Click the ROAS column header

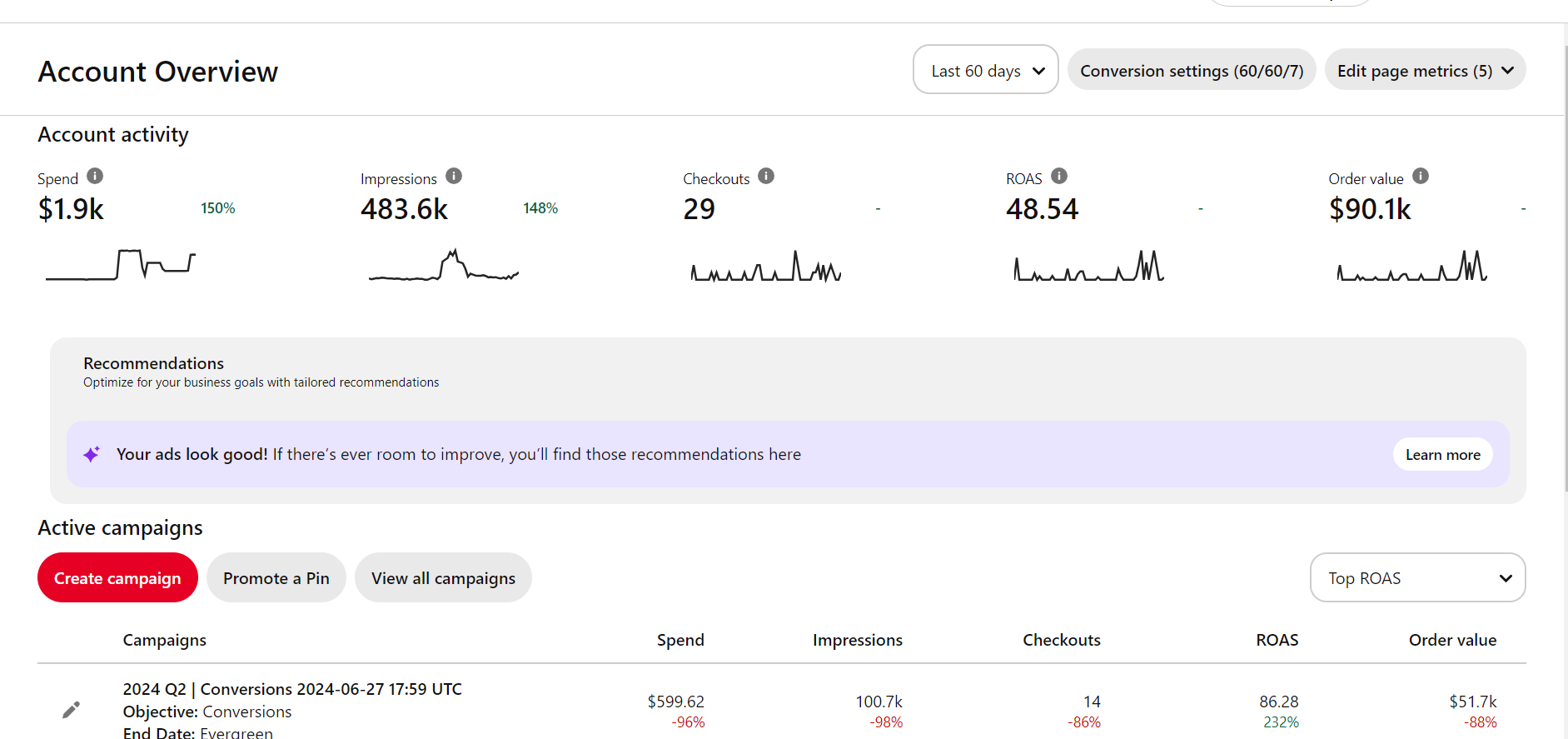point(1277,640)
